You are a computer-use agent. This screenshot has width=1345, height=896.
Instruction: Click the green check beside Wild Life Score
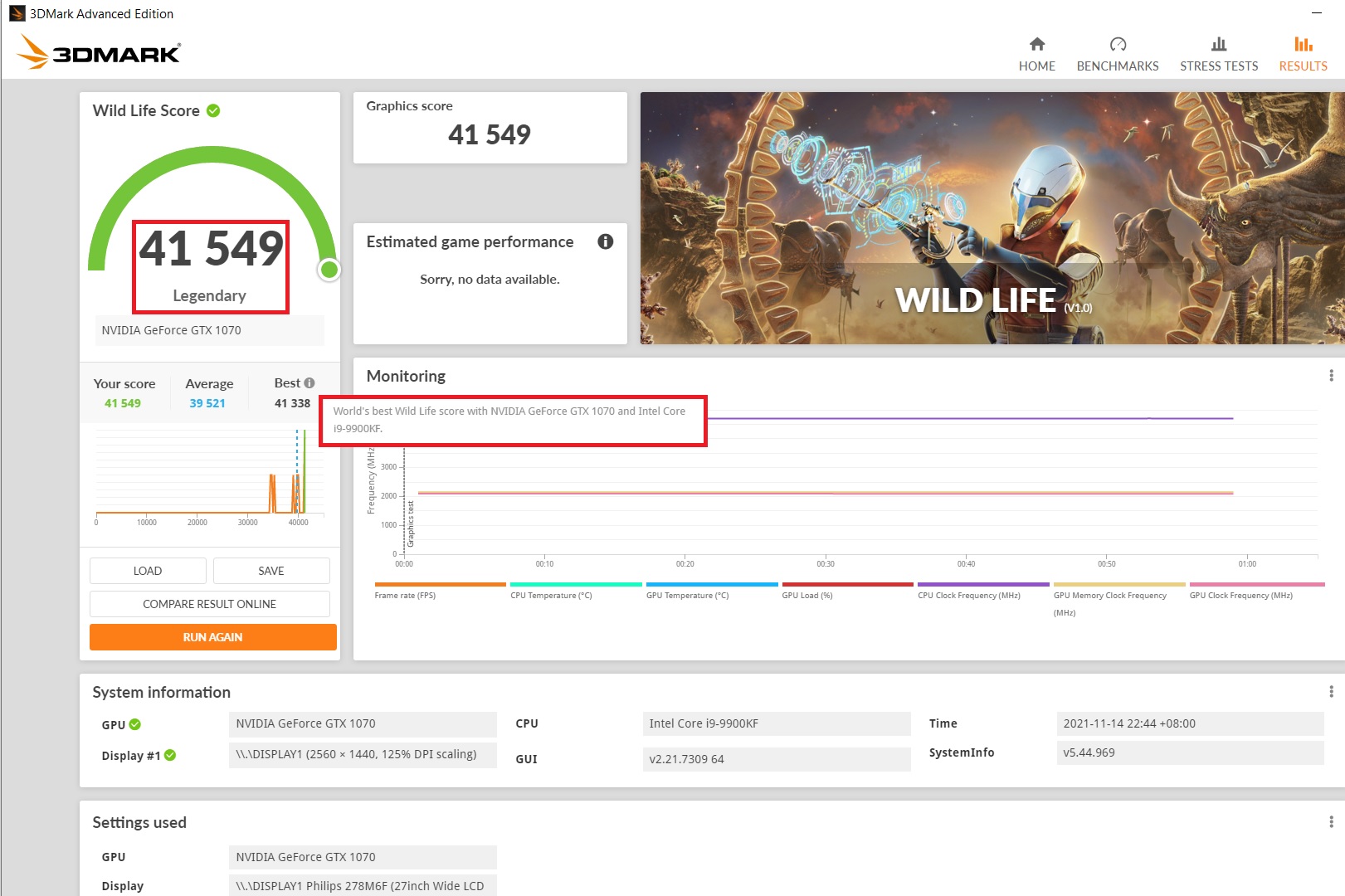pyautogui.click(x=213, y=110)
